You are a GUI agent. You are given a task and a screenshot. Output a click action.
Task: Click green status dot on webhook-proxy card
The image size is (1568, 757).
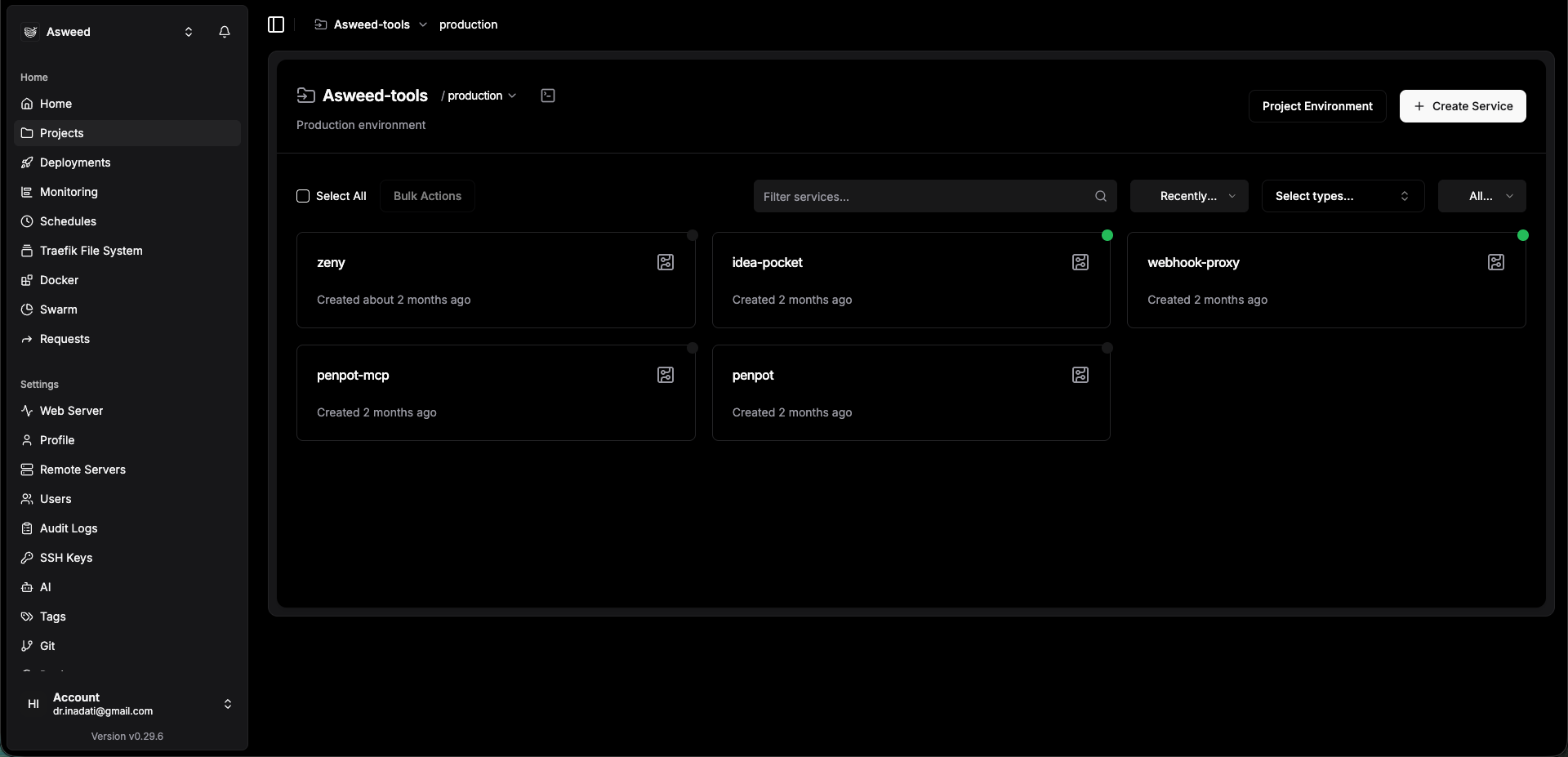click(1523, 235)
